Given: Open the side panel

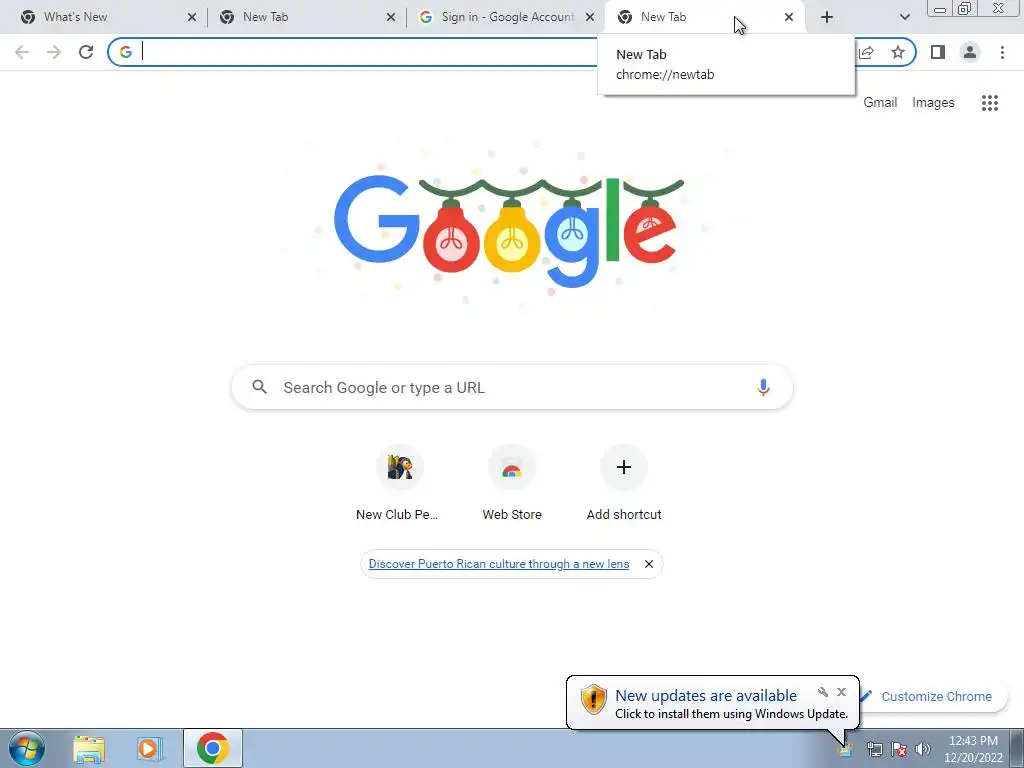Looking at the screenshot, I should point(938,52).
